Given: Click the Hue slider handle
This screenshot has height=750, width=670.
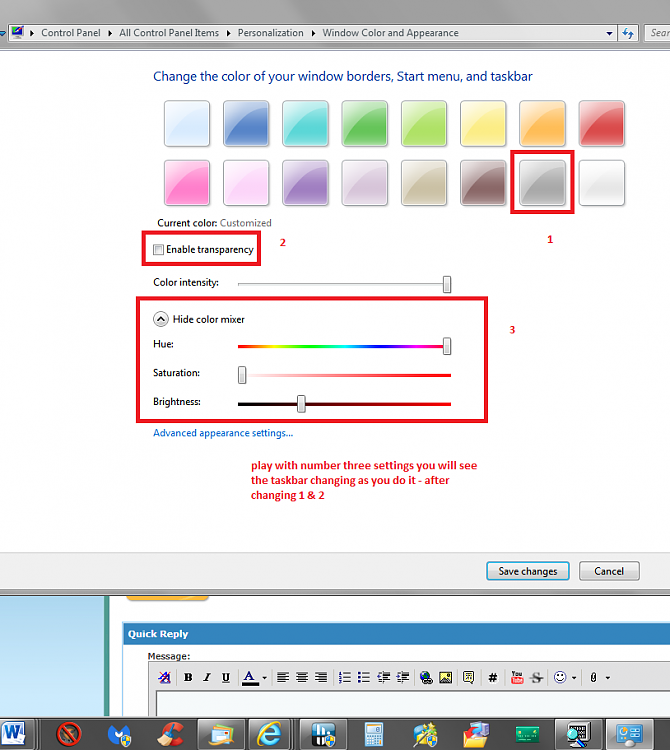Looking at the screenshot, I should coord(447,346).
